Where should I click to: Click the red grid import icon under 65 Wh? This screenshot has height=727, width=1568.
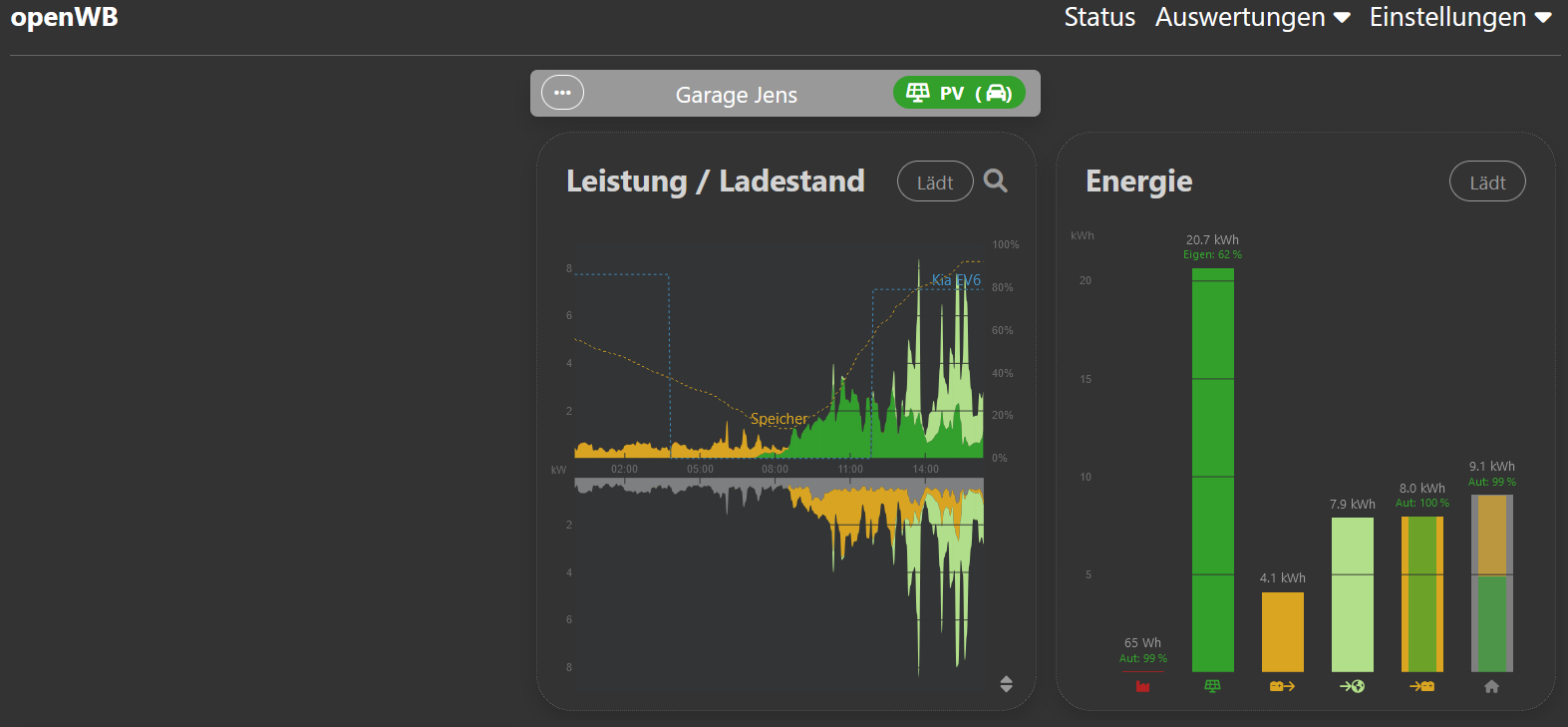coord(1142,686)
